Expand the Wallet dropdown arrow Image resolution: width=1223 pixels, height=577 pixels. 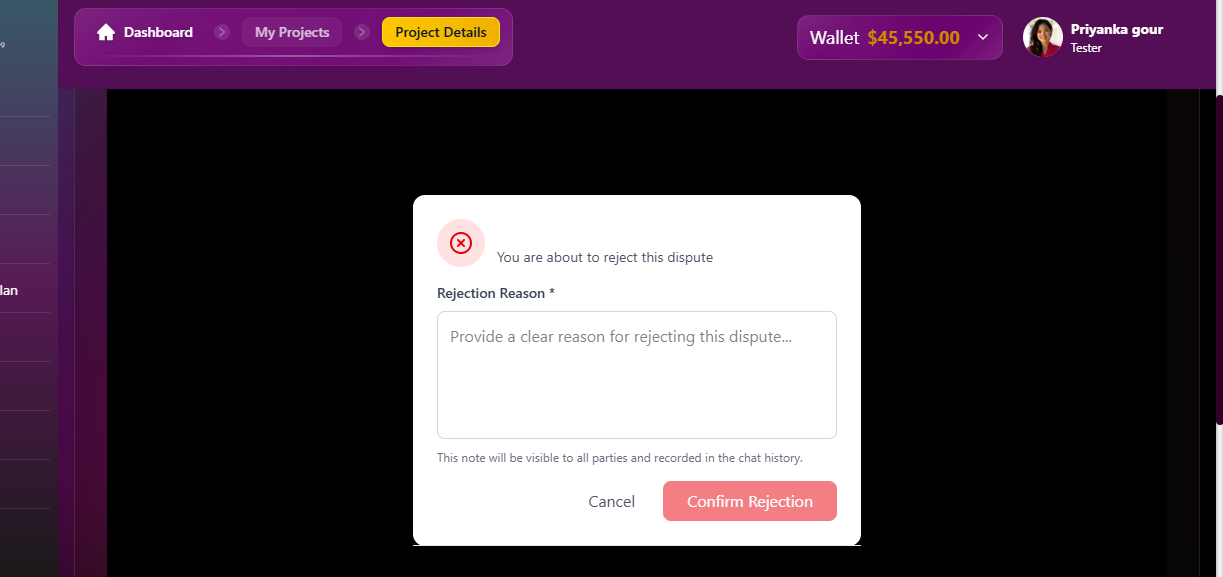pos(982,37)
